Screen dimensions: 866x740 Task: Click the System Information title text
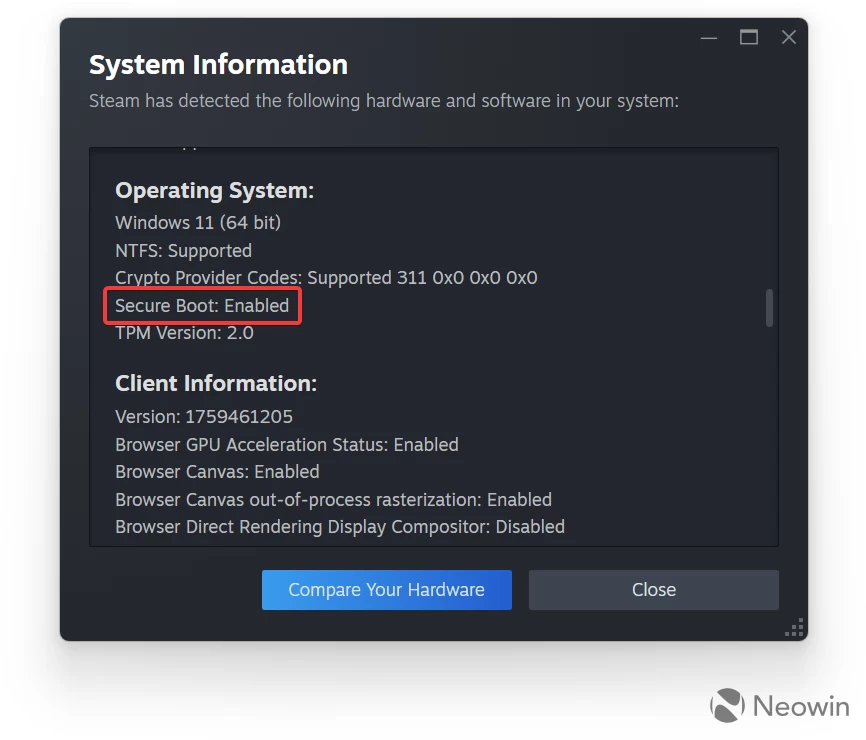218,65
